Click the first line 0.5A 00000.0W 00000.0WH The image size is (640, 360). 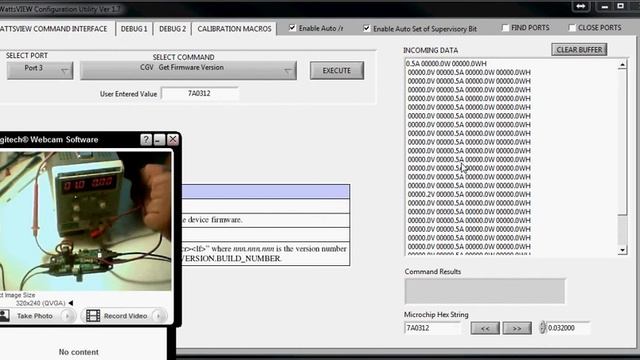coord(446,64)
